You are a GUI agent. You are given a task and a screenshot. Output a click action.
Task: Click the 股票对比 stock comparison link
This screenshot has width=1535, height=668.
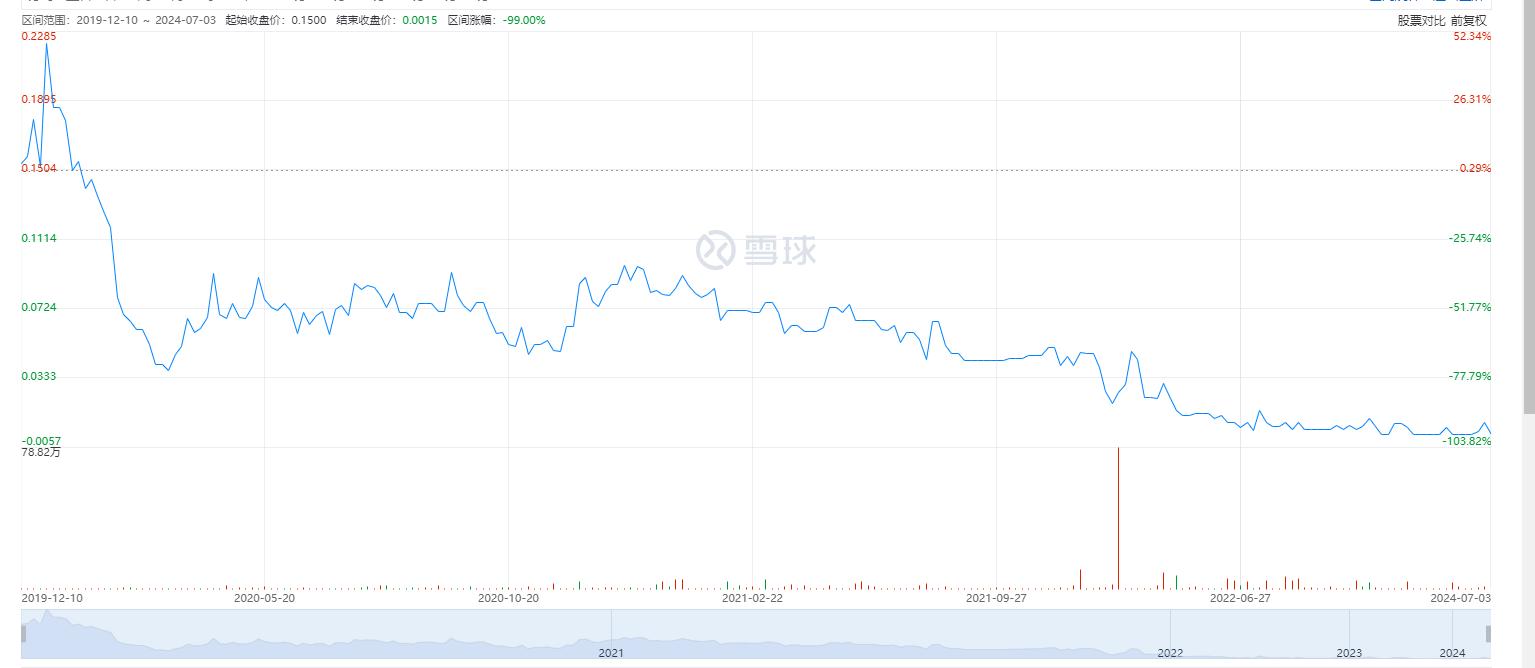tap(1421, 20)
